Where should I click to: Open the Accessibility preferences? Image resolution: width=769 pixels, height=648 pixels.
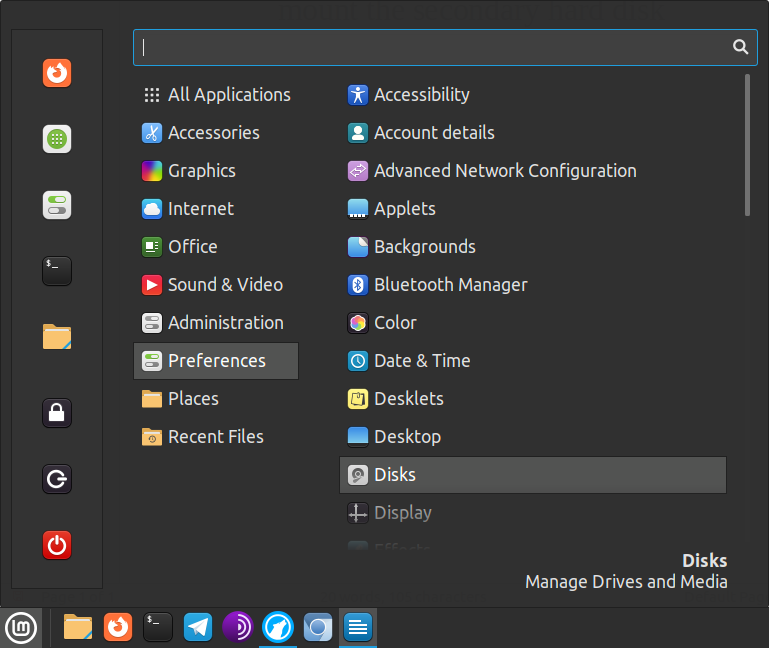[533, 95]
